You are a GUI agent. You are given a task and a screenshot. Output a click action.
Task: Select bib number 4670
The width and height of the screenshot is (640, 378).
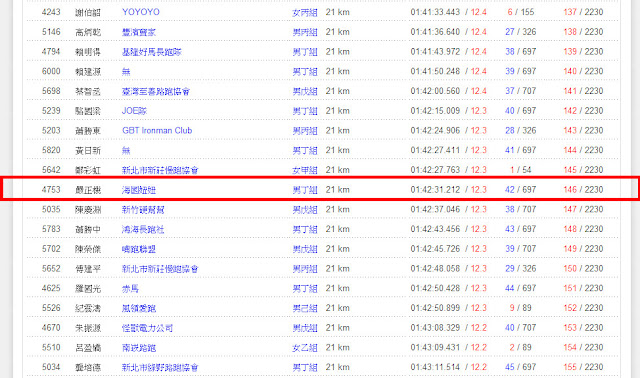pyautogui.click(x=51, y=328)
